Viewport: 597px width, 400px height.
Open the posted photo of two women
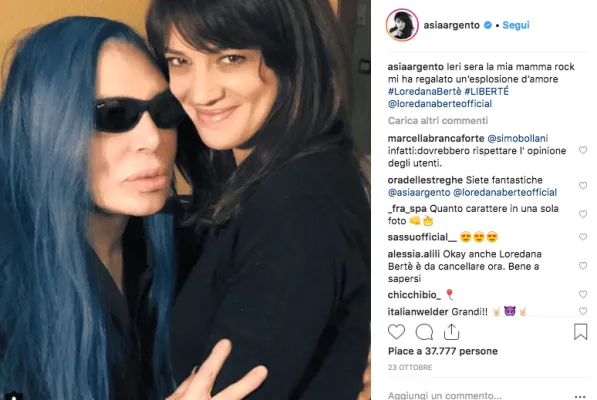pyautogui.click(x=185, y=200)
